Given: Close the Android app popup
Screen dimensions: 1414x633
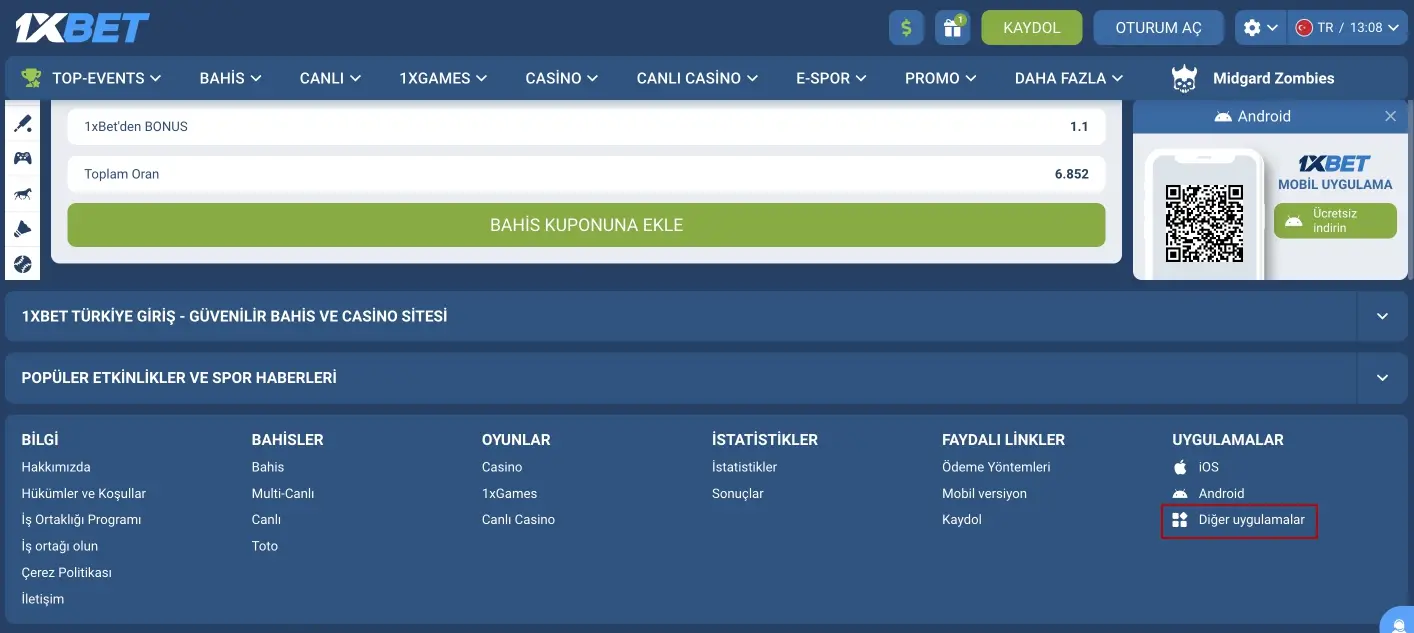Looking at the screenshot, I should [x=1390, y=116].
